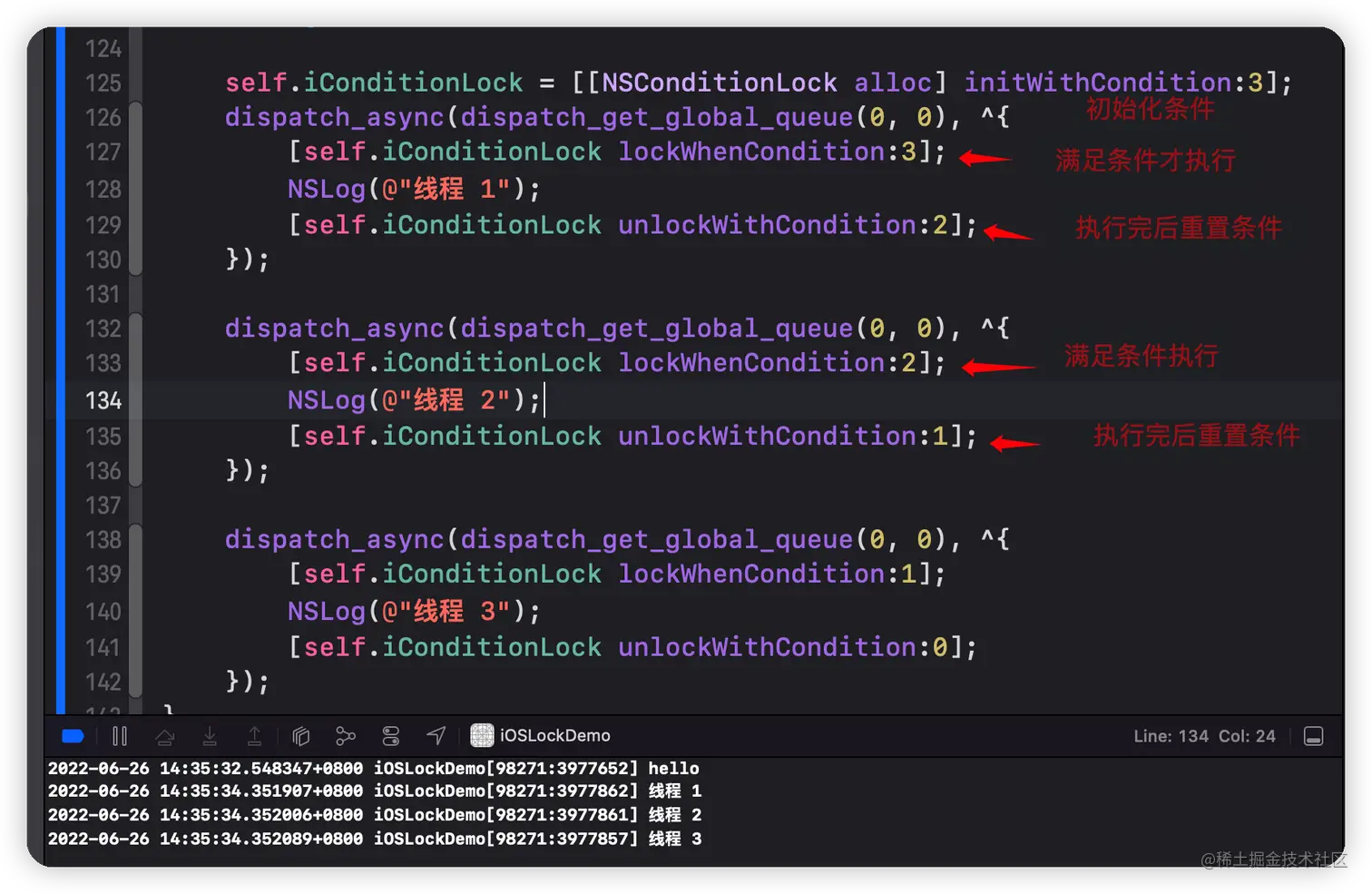The width and height of the screenshot is (1372, 894).
Task: Click console log line ending 'hello'
Action: coord(374,769)
